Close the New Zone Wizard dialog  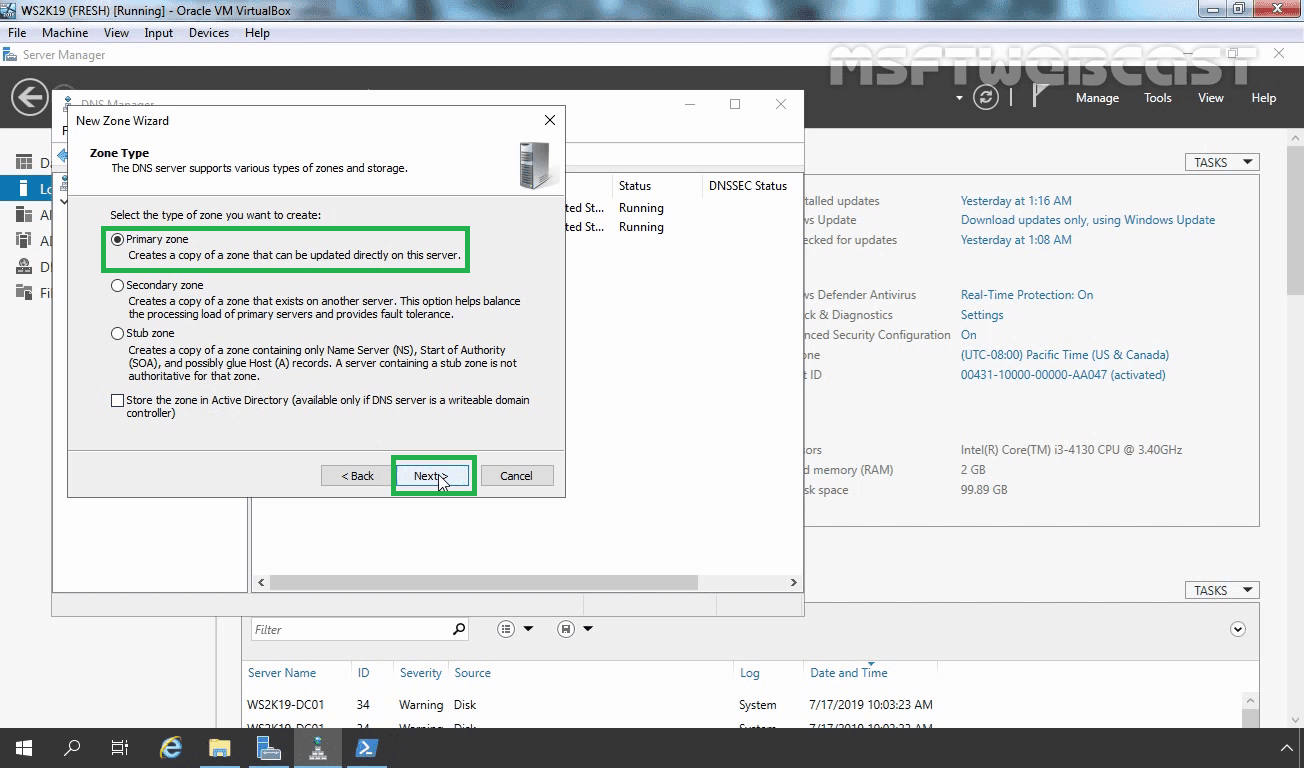549,120
